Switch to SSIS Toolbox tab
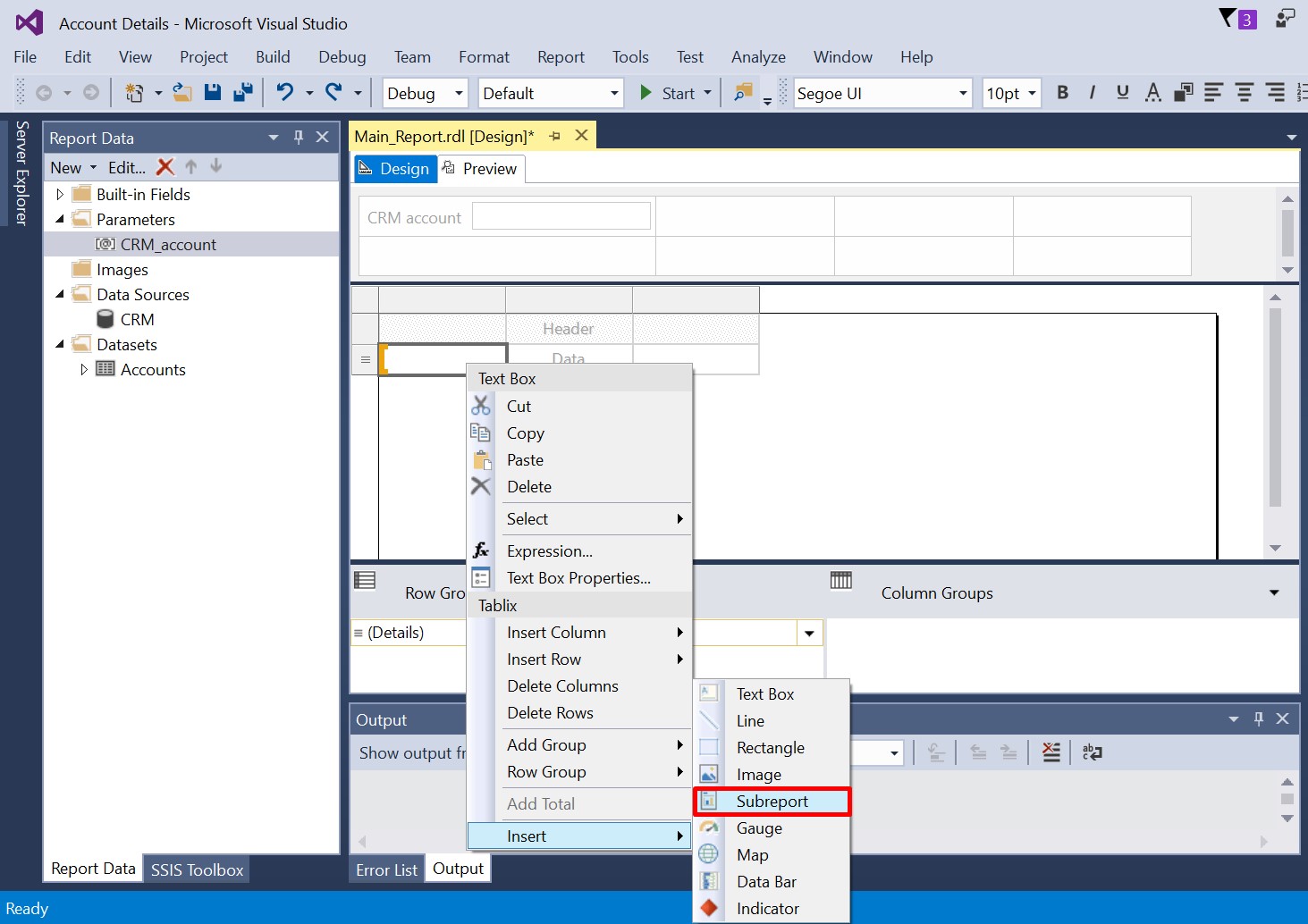The height and width of the screenshot is (924, 1308). click(x=197, y=869)
